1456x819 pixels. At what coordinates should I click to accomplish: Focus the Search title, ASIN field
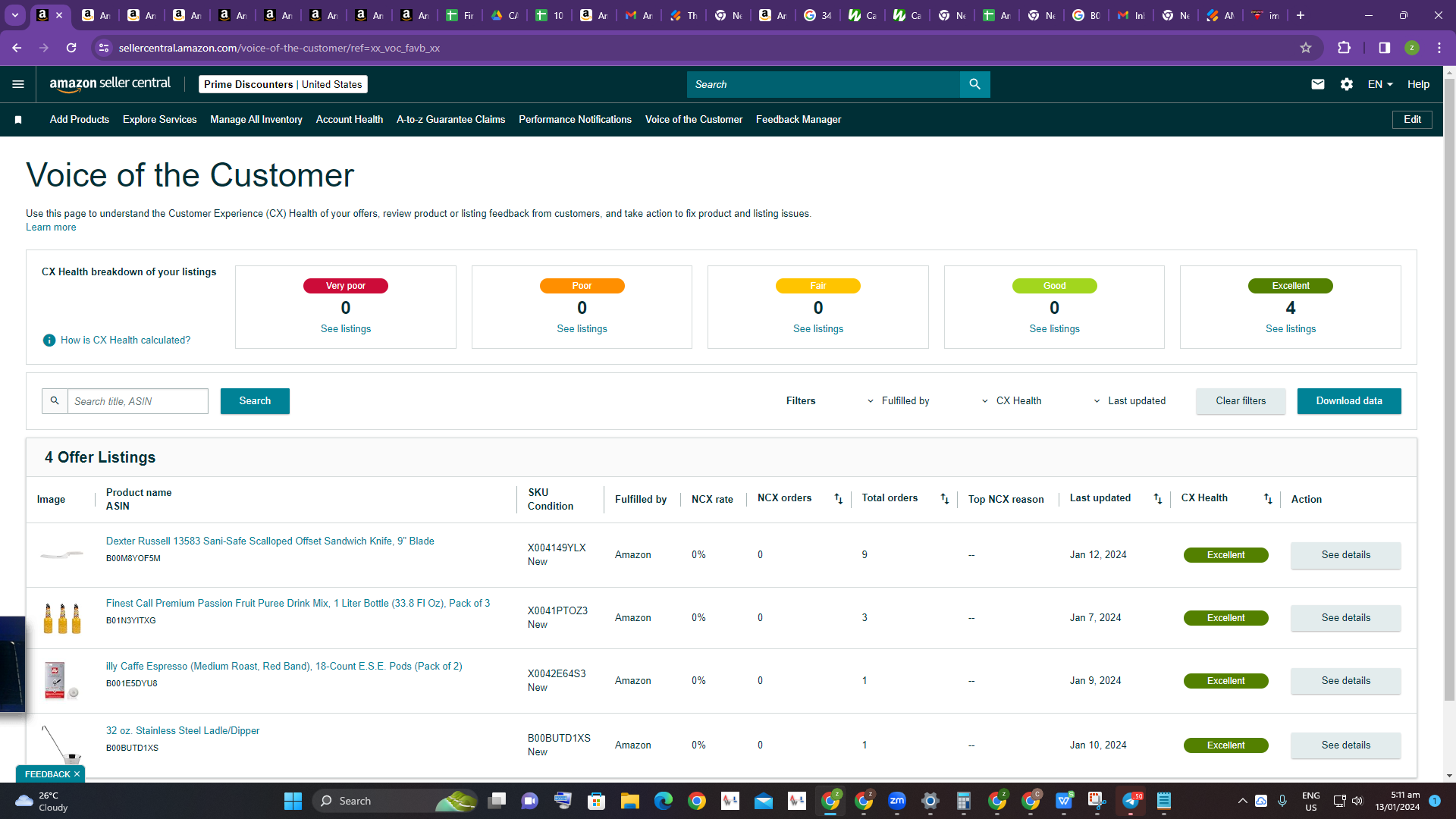tap(138, 401)
